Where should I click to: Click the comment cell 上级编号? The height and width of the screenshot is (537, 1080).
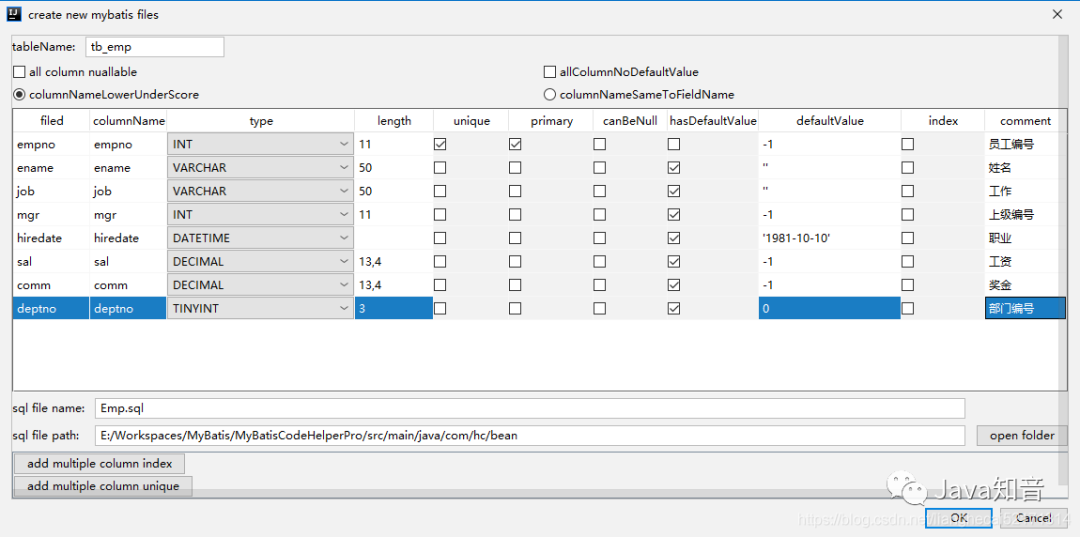1026,215
